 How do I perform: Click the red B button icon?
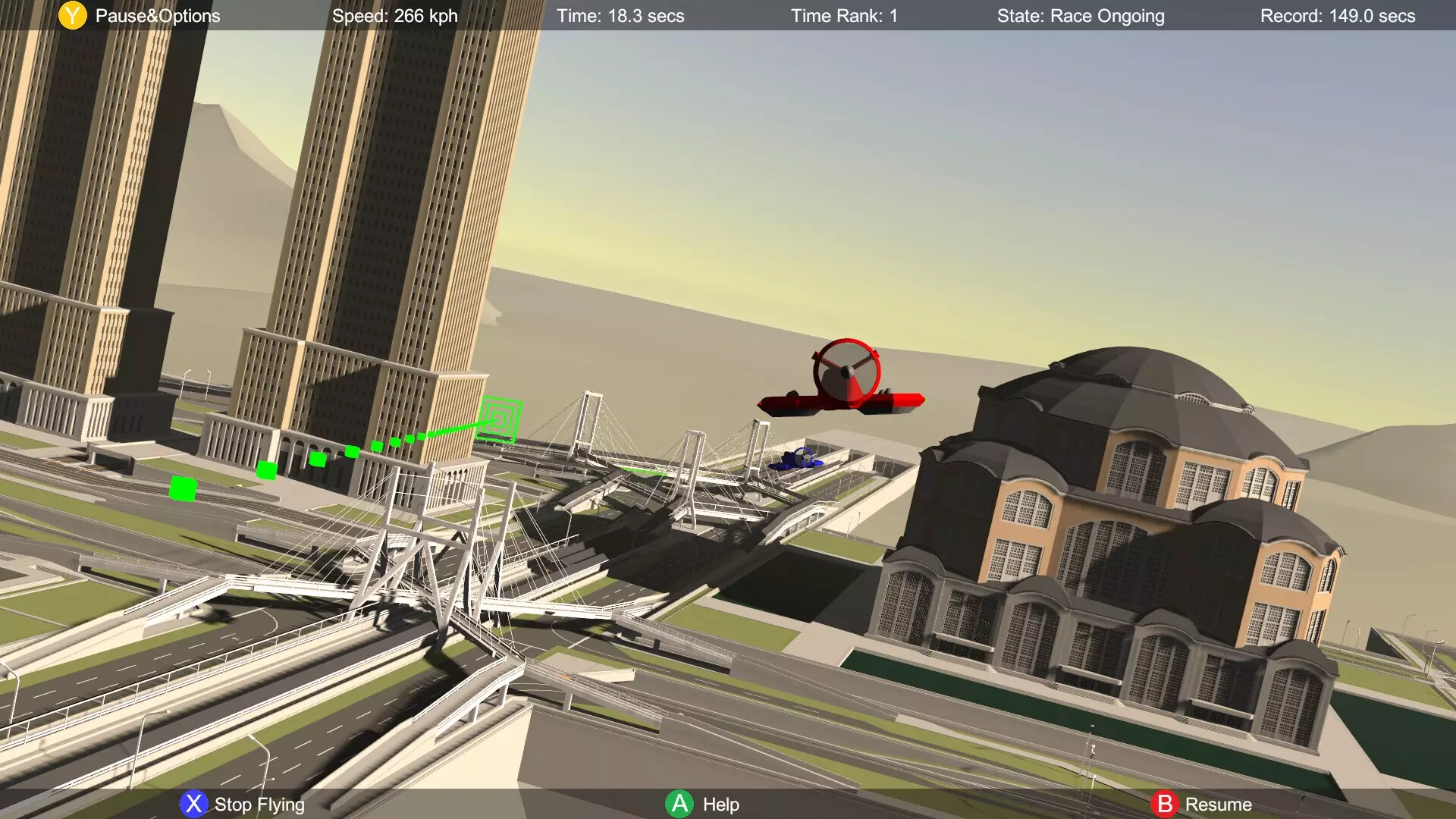pos(1165,804)
